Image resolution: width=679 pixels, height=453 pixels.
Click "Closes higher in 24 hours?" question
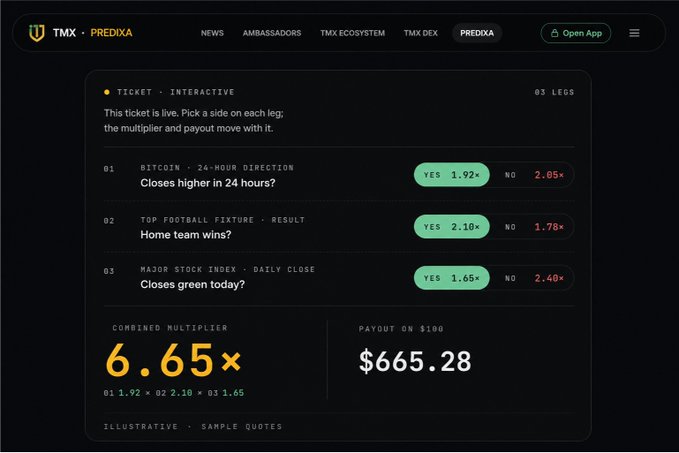(208, 183)
